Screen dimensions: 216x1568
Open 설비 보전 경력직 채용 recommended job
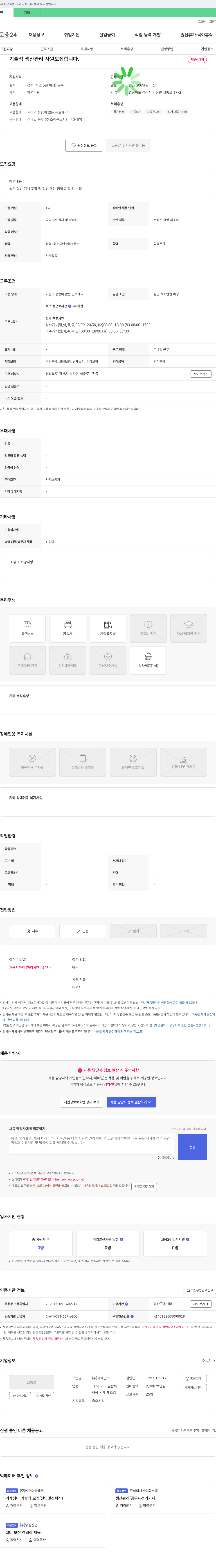23,1533
